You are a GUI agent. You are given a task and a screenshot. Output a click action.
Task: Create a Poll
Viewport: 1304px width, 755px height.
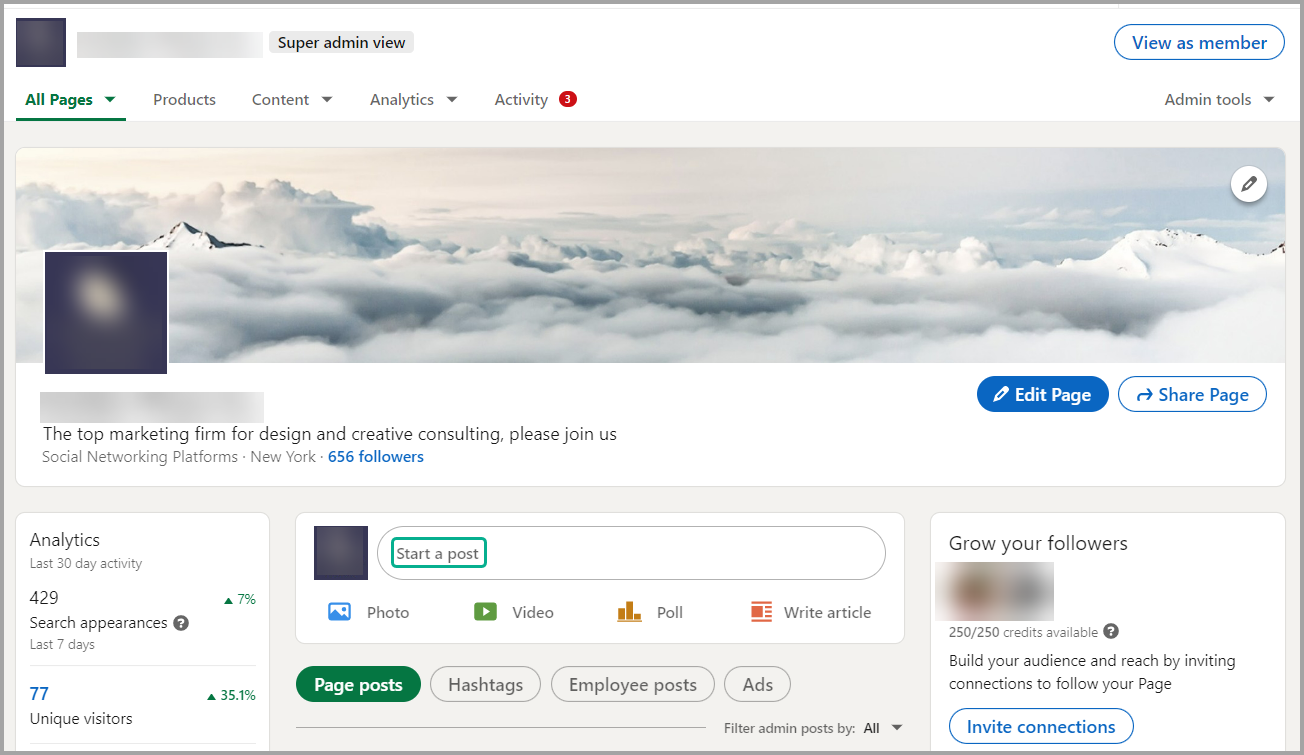[x=652, y=612]
